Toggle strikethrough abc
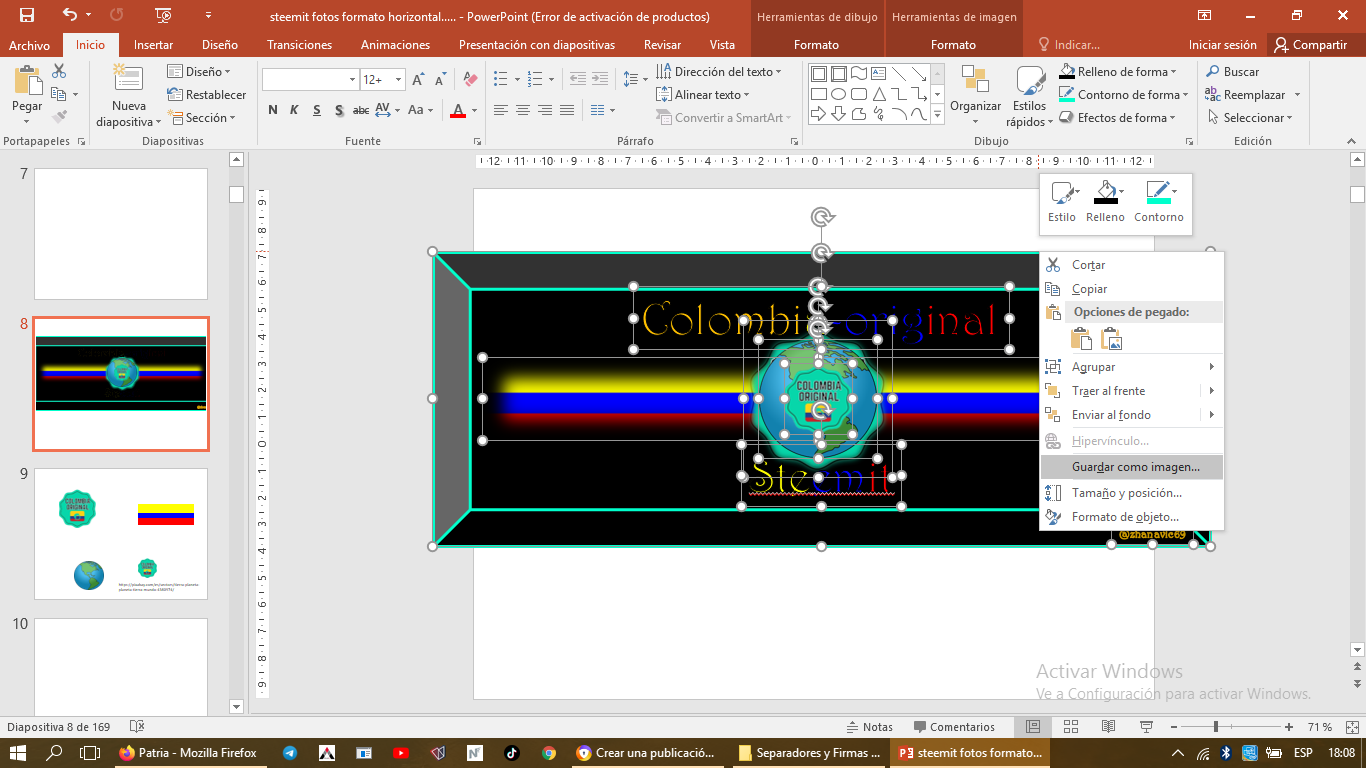 pos(361,110)
